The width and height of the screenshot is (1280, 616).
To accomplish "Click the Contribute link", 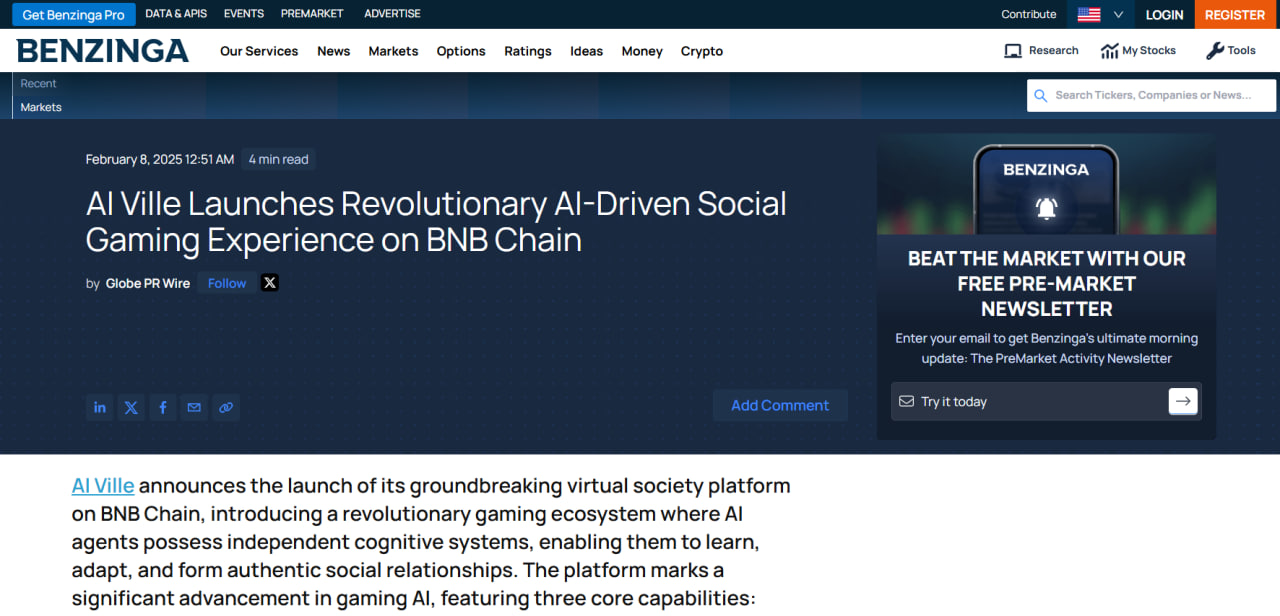I will pyautogui.click(x=1029, y=14).
